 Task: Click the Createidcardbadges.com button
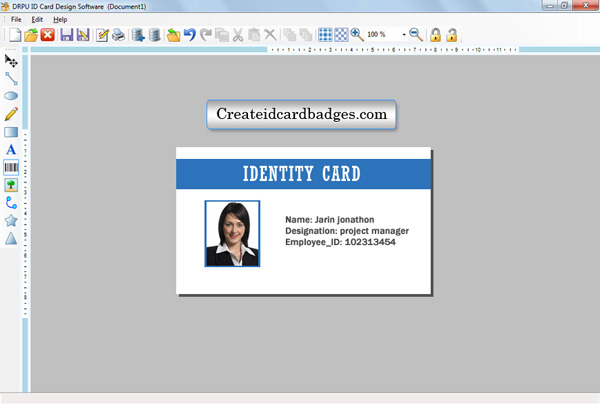(x=302, y=114)
